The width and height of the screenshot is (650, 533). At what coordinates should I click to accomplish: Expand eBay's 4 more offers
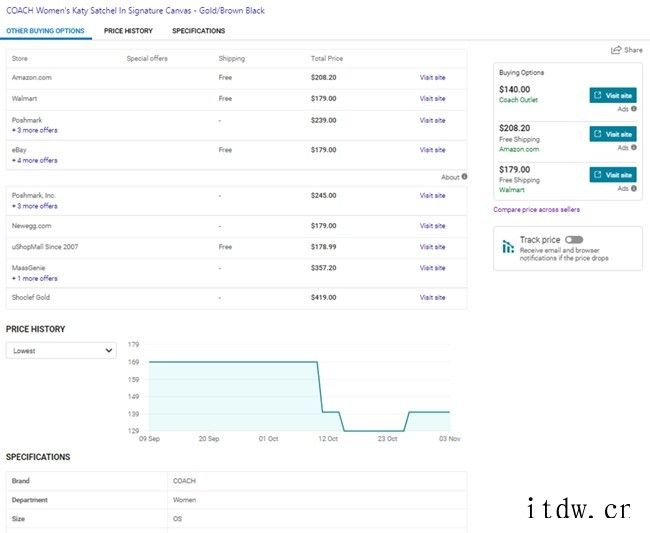click(35, 160)
